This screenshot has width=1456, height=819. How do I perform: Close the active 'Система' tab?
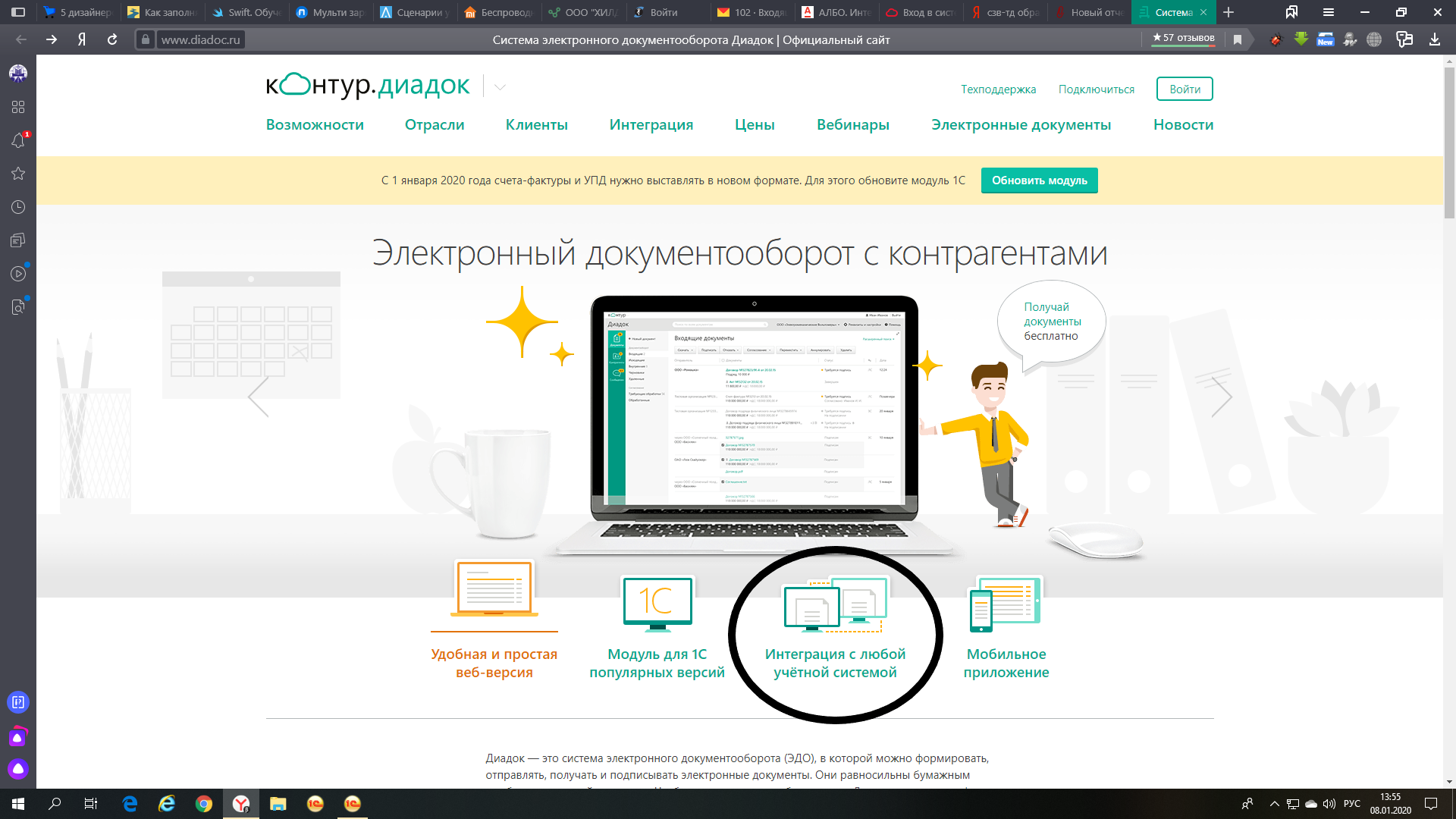(1203, 12)
